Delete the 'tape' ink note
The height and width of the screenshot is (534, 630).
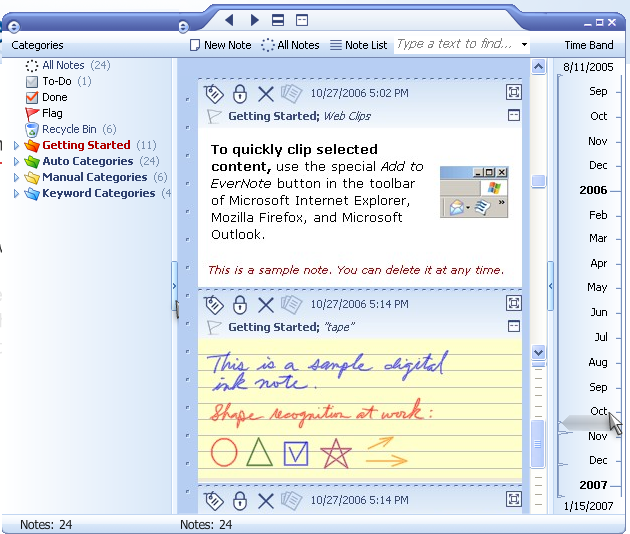pyautogui.click(x=266, y=305)
